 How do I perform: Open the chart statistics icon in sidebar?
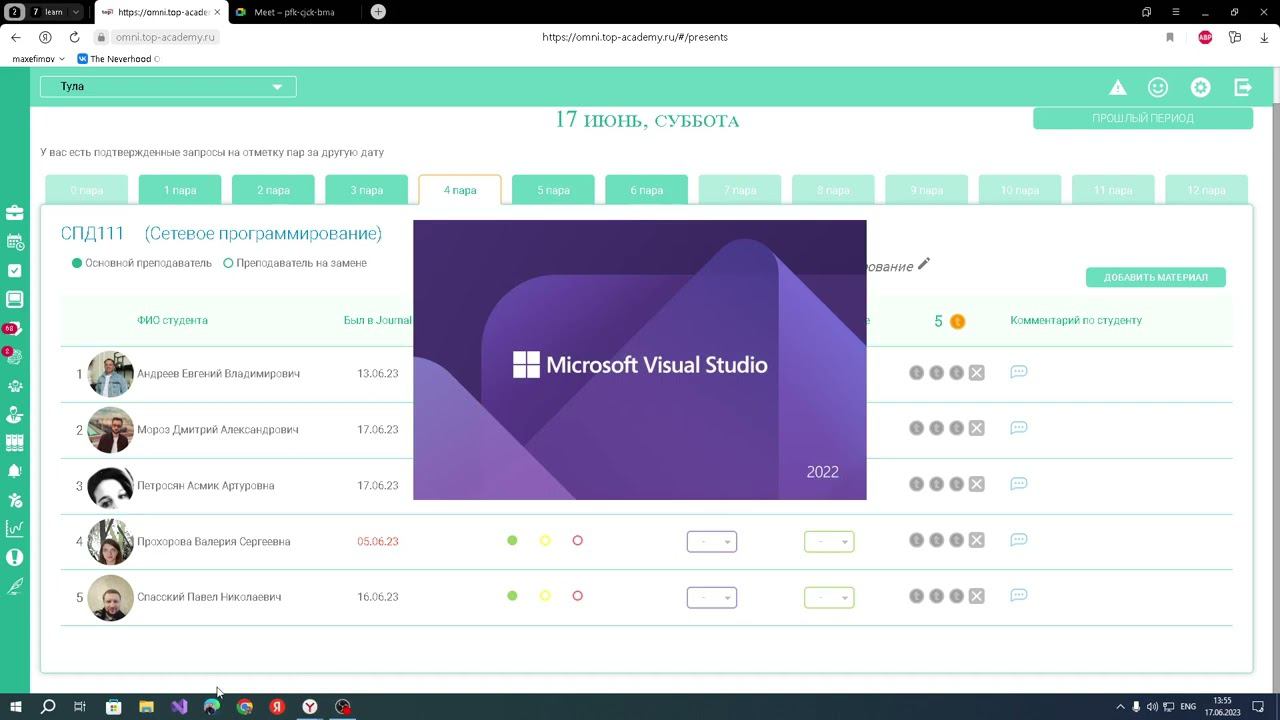coord(15,528)
